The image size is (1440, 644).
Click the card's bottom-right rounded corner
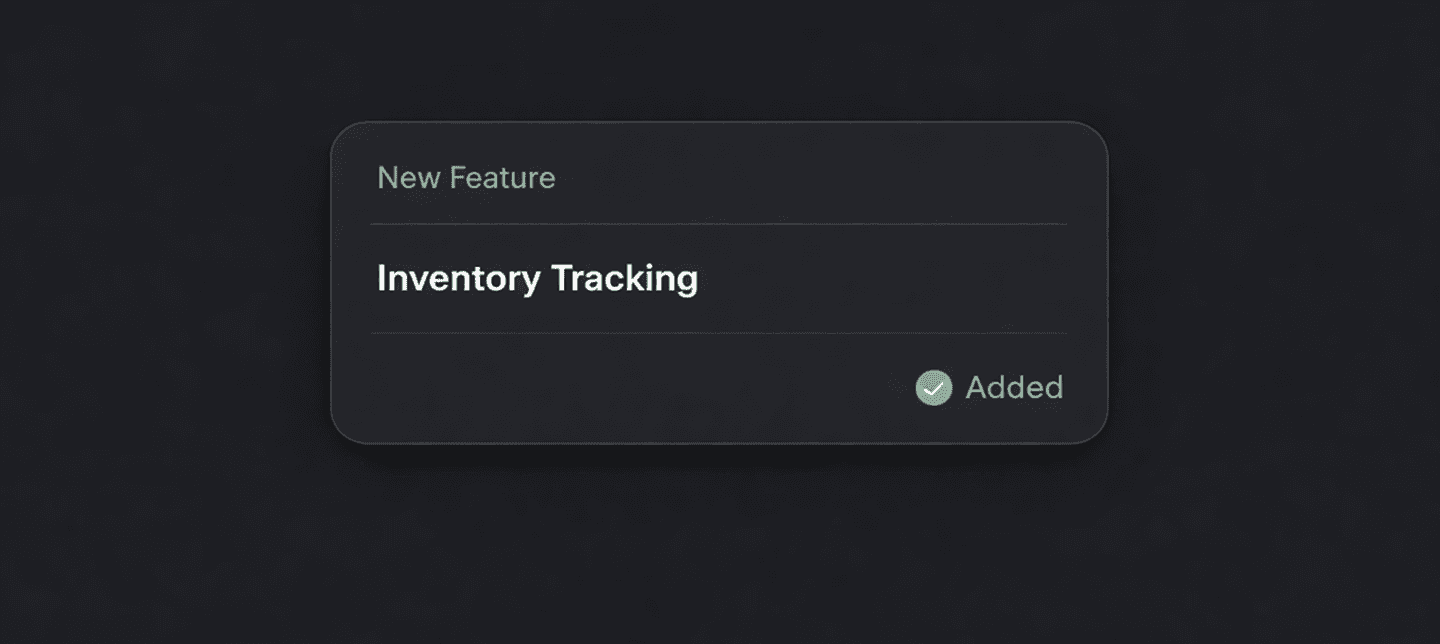[1093, 429]
